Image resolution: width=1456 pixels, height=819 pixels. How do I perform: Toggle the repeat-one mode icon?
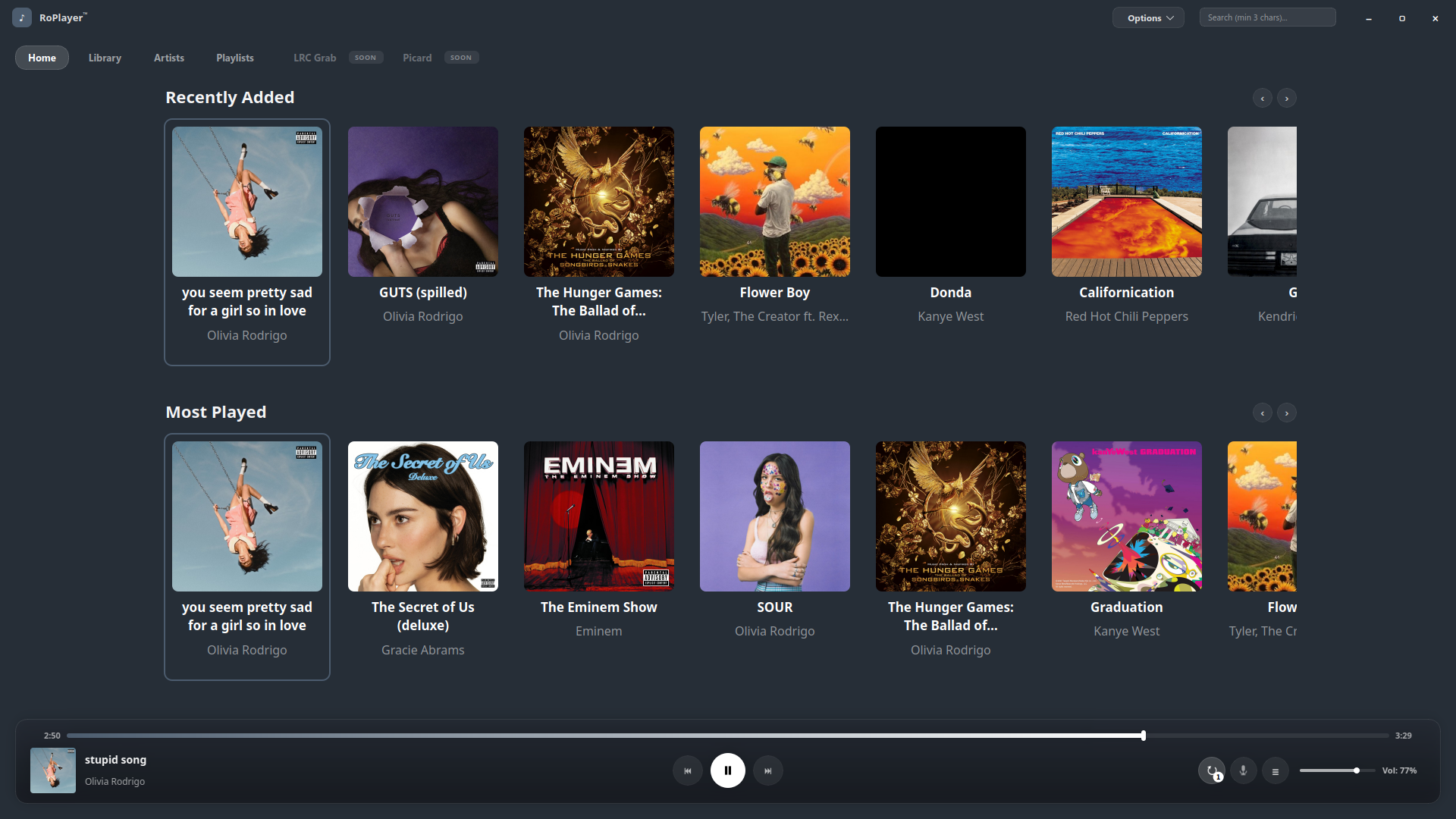tap(1212, 770)
